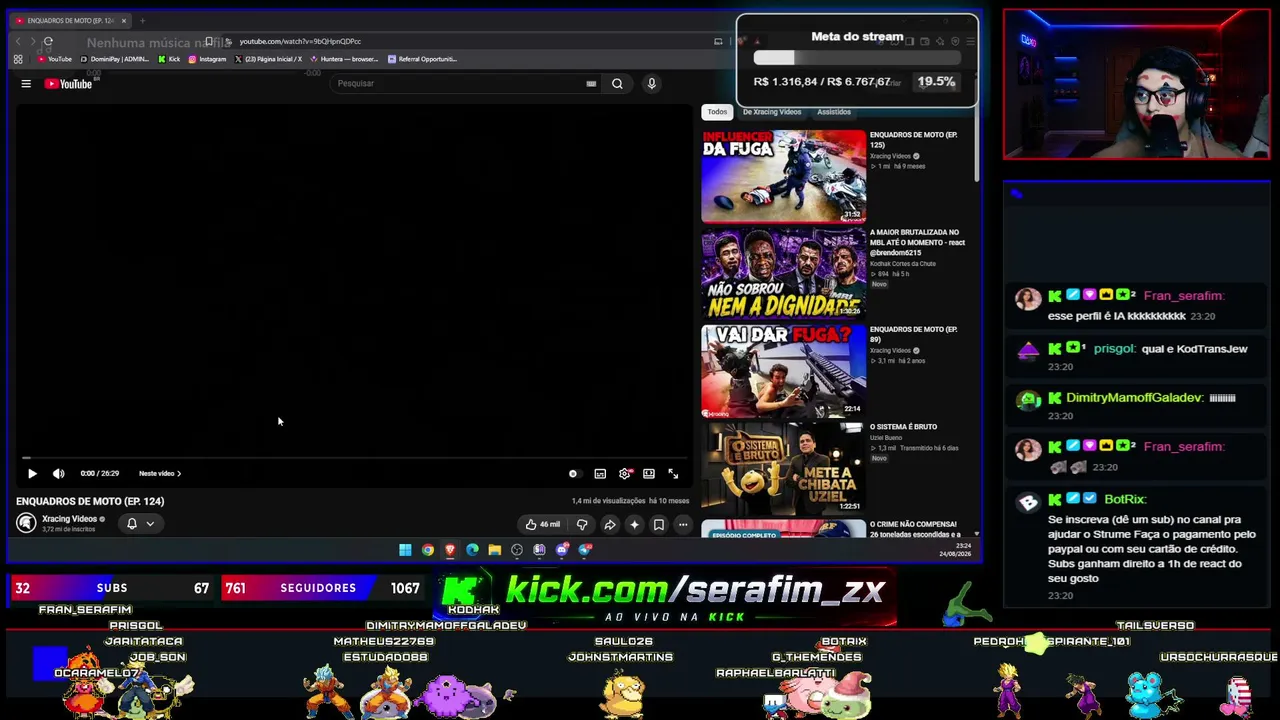Mute the video volume
The width and height of the screenshot is (1280, 720).
[58, 474]
